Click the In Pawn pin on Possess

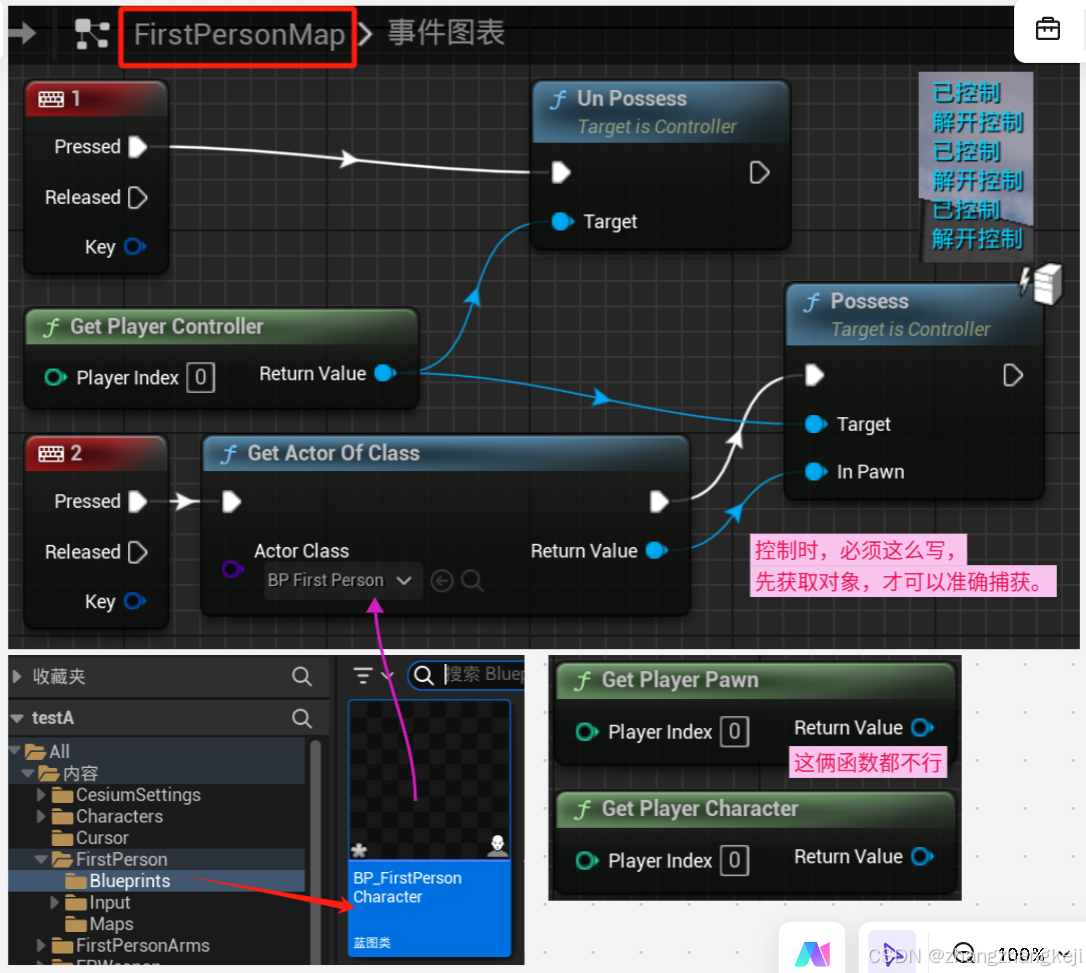pyautogui.click(x=816, y=472)
